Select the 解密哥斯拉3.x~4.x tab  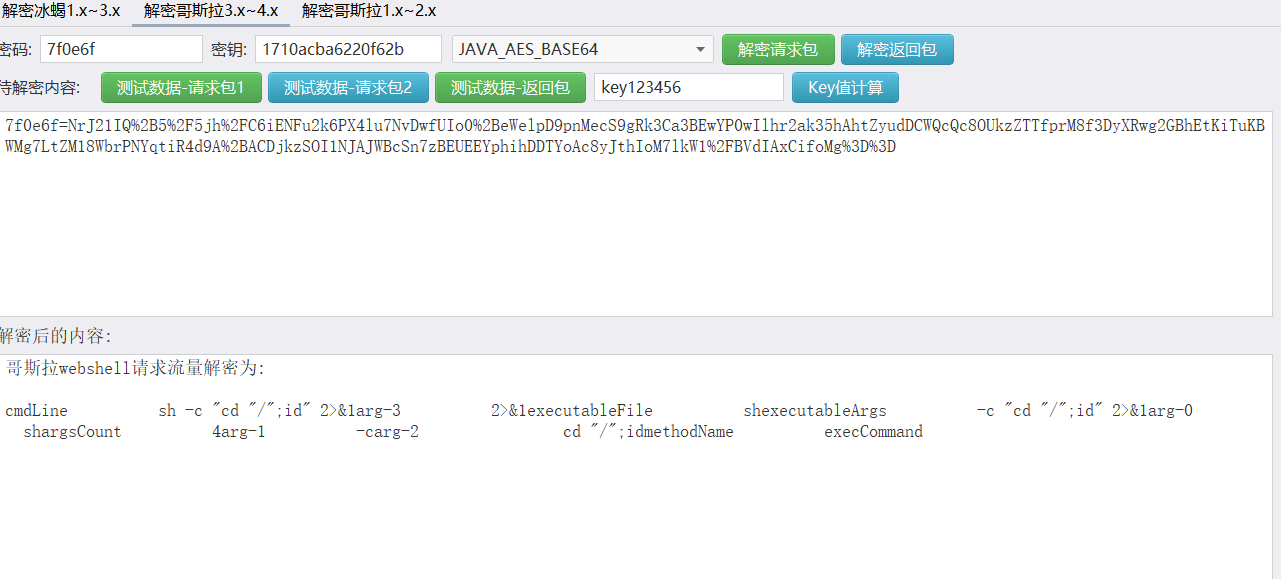[211, 11]
